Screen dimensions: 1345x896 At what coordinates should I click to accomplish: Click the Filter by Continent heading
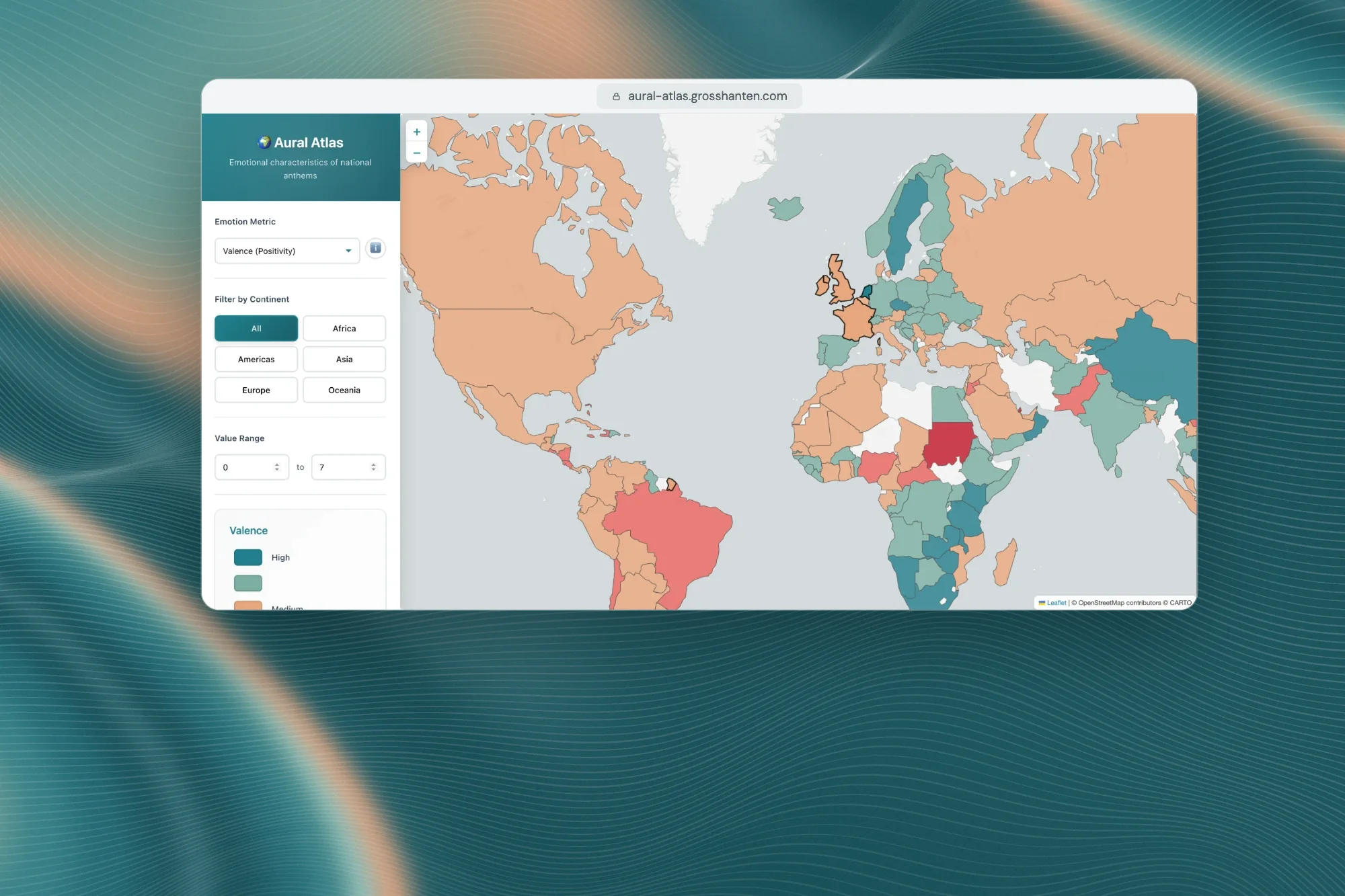tap(252, 299)
